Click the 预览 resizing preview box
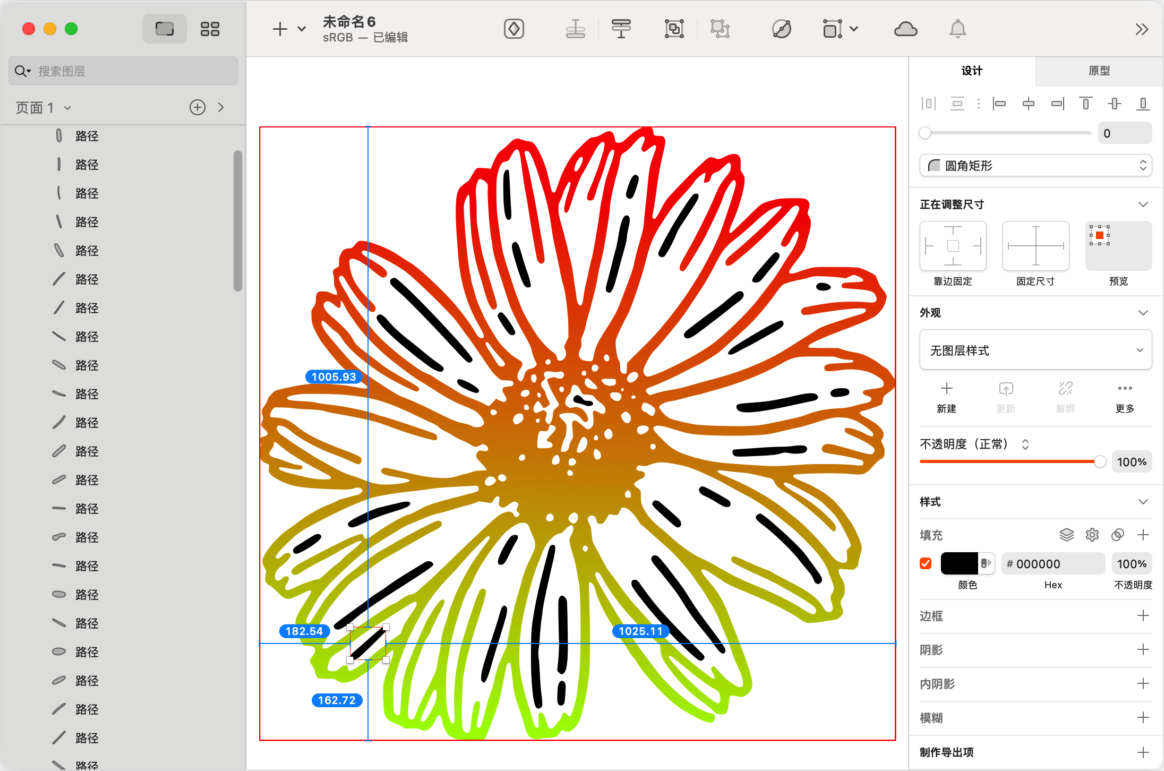This screenshot has width=1164, height=771. tap(1118, 246)
